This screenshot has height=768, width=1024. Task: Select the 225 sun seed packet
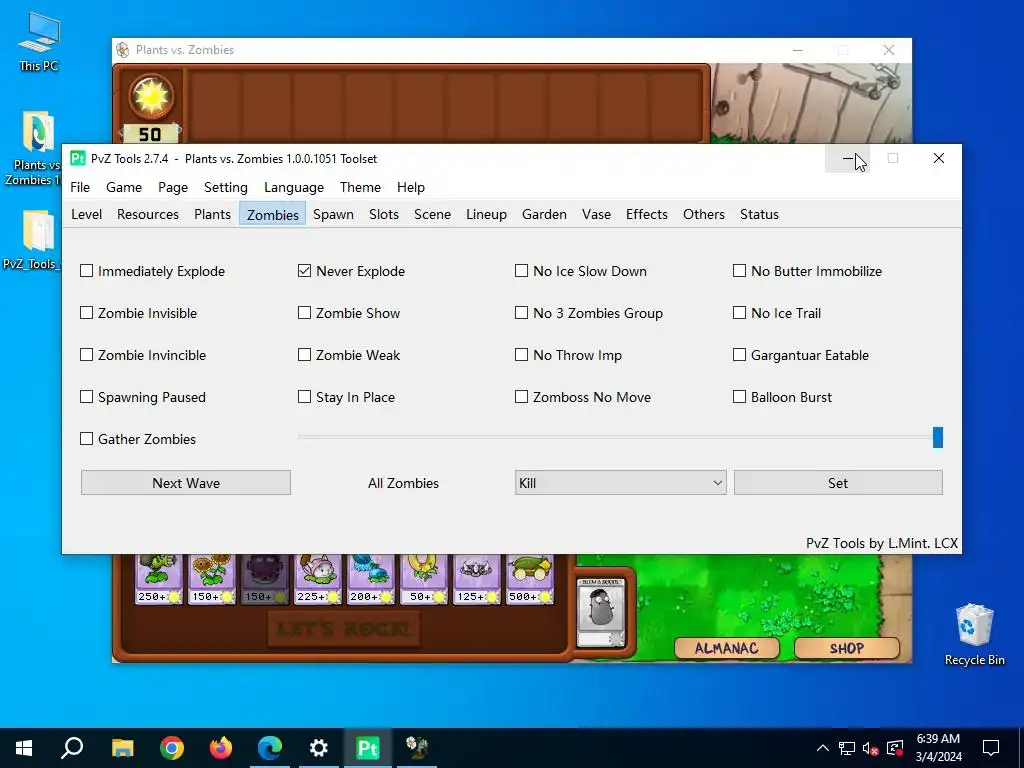point(318,579)
